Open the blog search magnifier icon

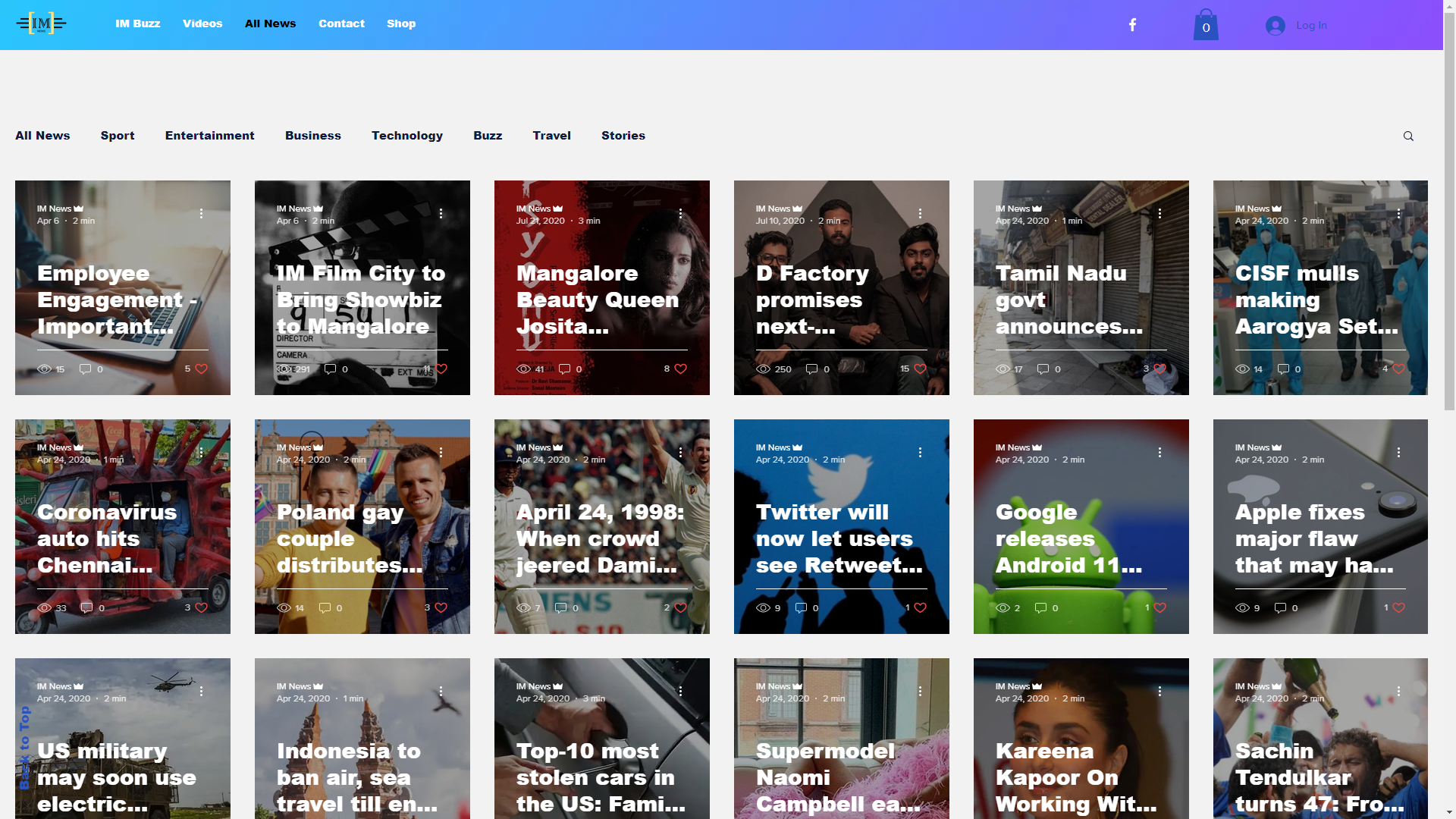(x=1408, y=136)
